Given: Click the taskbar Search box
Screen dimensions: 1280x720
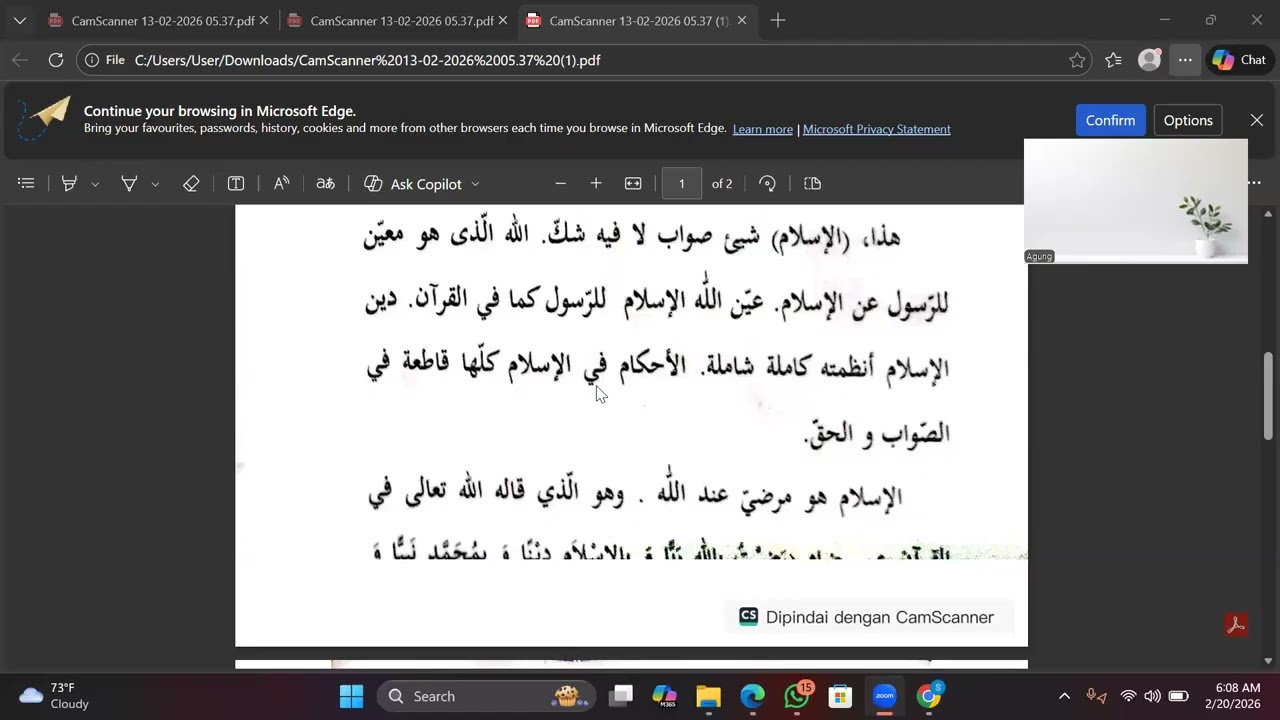Looking at the screenshot, I should (486, 696).
